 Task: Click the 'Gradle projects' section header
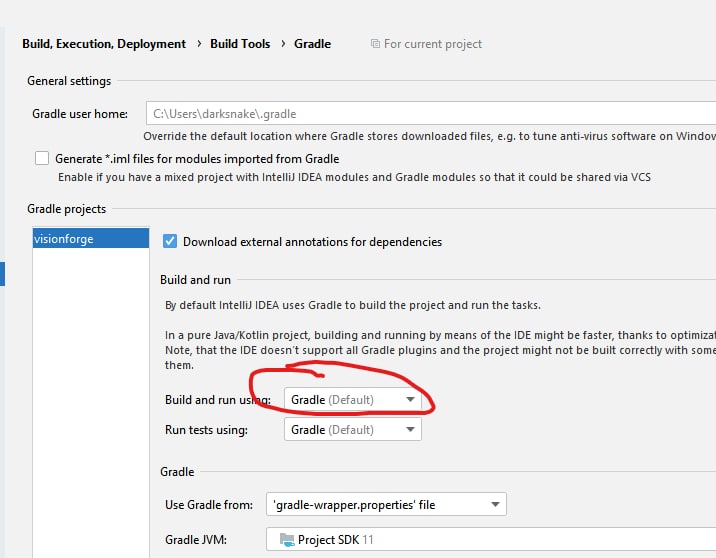(67, 209)
